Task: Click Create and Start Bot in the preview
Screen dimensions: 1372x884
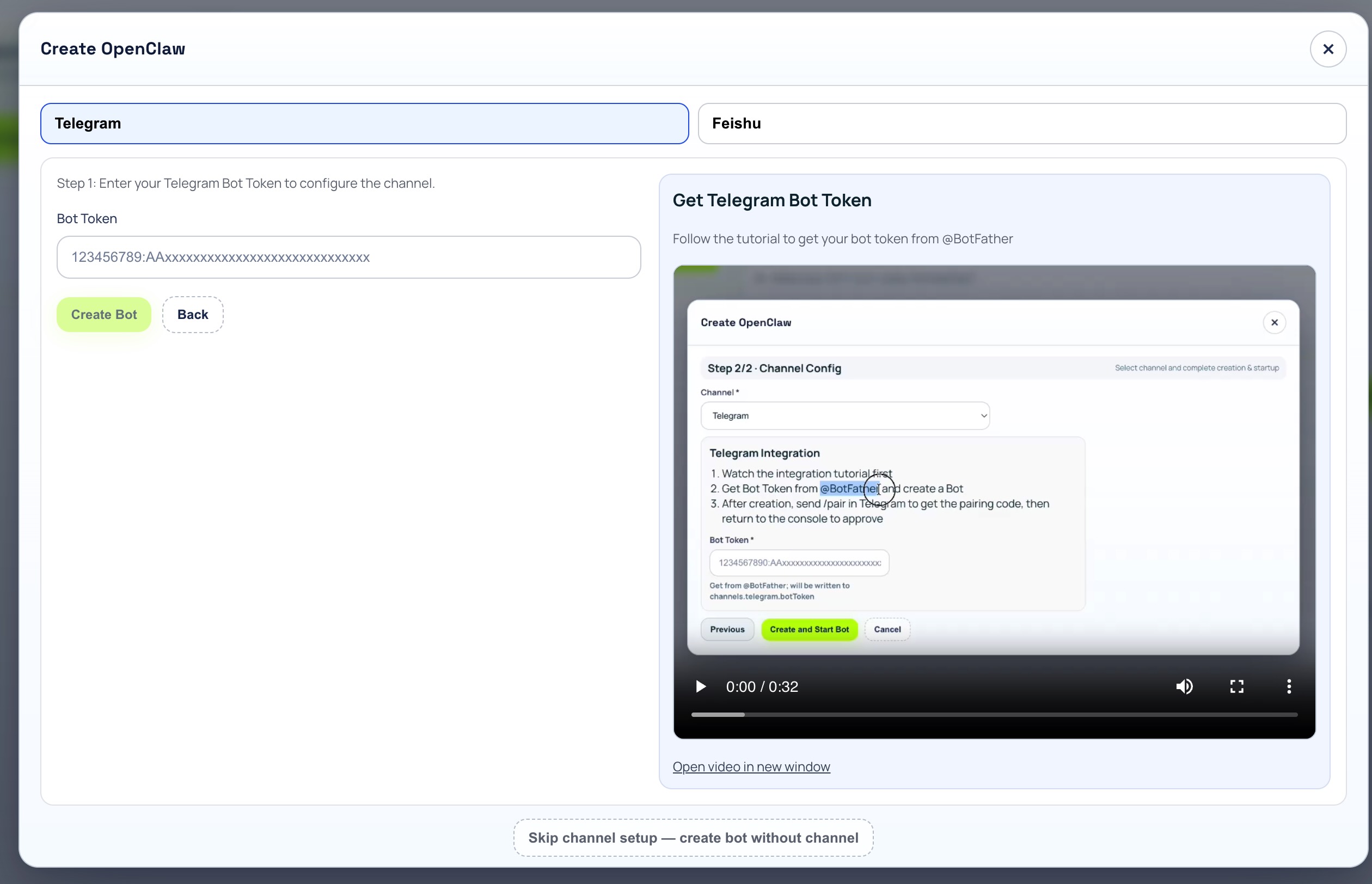Action: pos(809,629)
